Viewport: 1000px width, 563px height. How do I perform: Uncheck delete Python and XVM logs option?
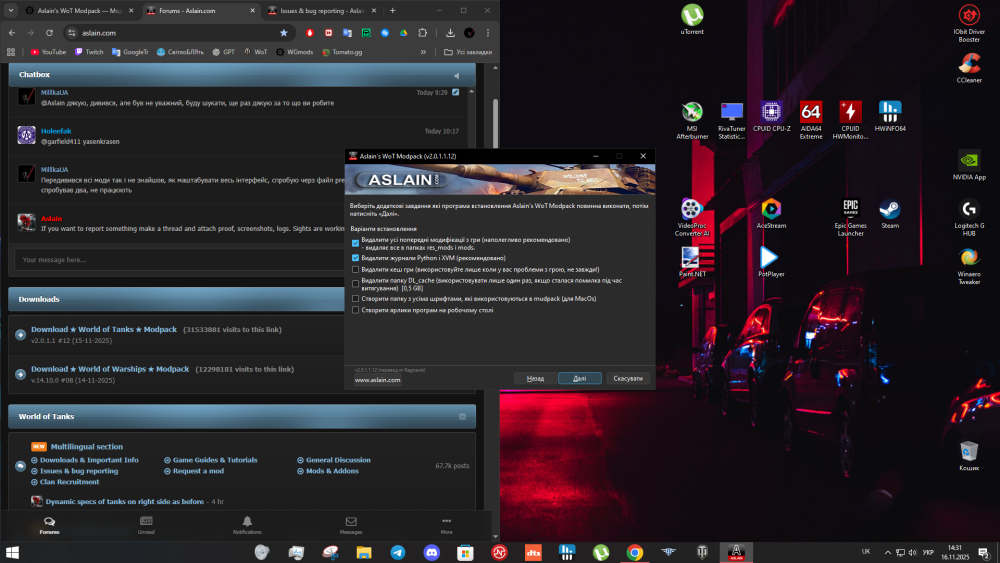point(355,258)
